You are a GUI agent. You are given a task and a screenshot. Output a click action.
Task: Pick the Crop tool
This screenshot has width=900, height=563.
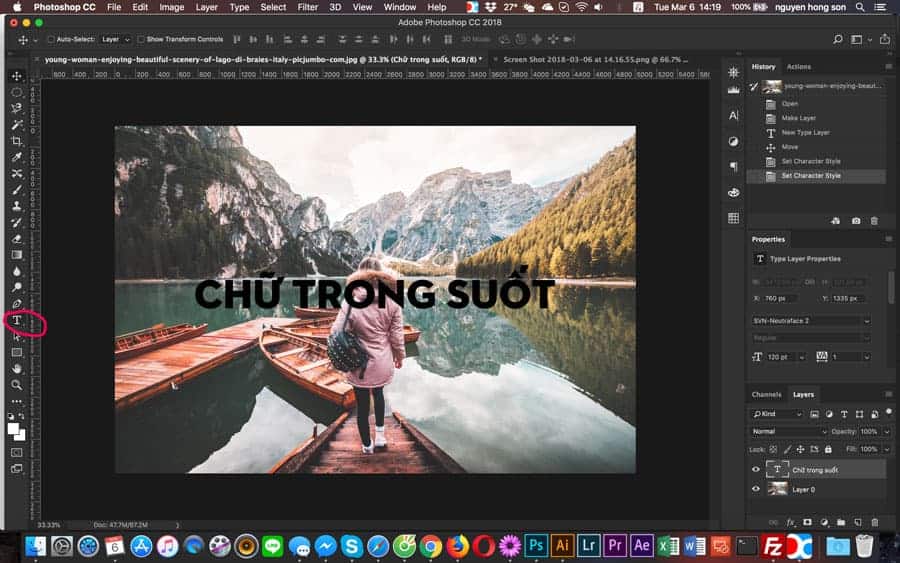pyautogui.click(x=17, y=141)
